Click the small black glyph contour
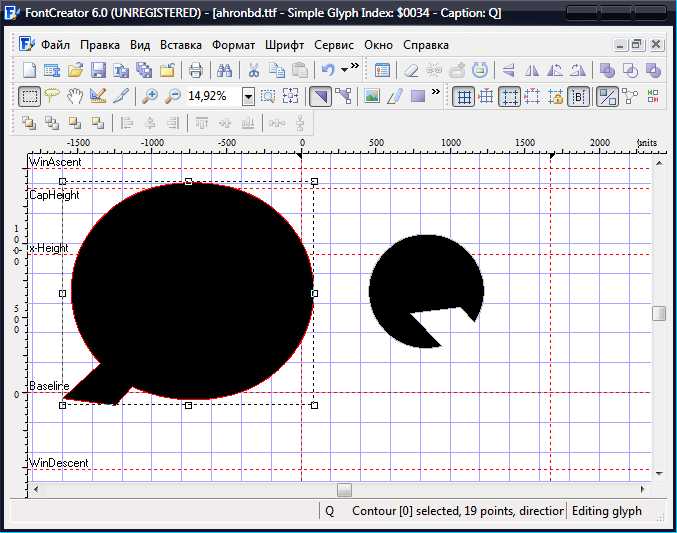The width and height of the screenshot is (677, 533). click(426, 291)
